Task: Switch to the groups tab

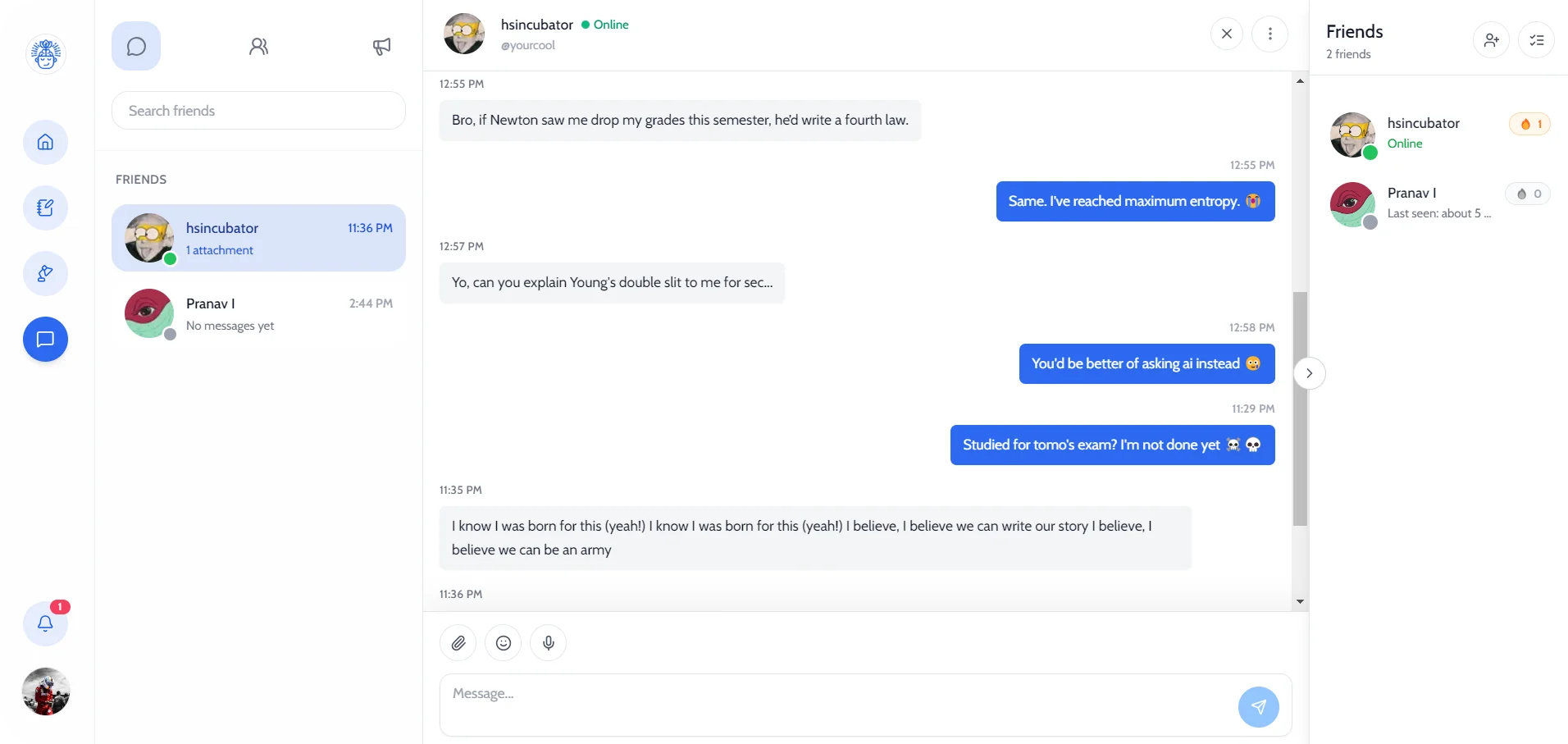Action: tap(258, 46)
